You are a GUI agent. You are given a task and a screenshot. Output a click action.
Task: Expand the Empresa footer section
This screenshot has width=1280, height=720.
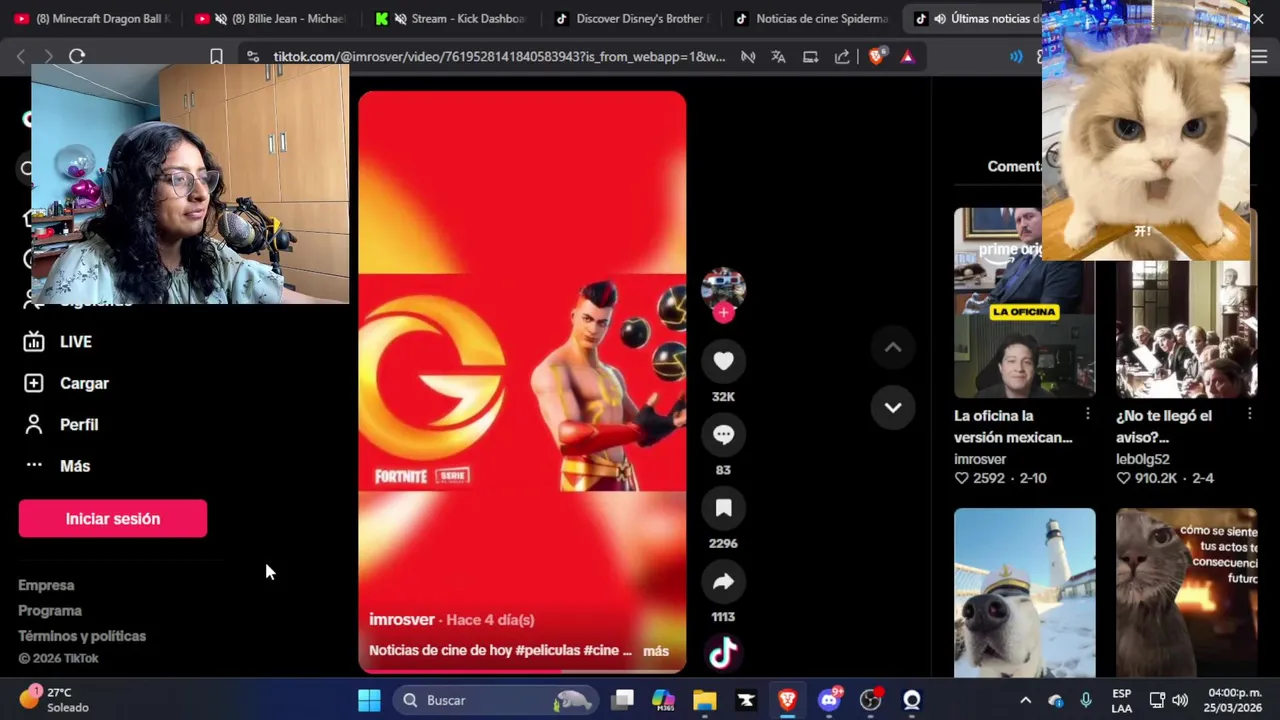(46, 585)
